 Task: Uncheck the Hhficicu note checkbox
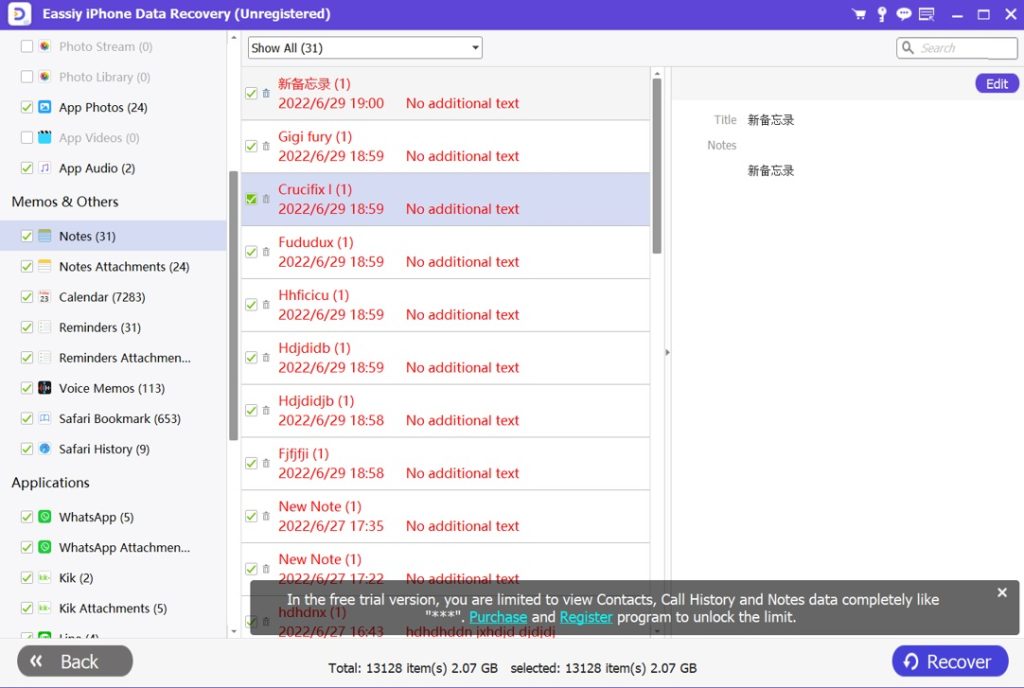[251, 305]
